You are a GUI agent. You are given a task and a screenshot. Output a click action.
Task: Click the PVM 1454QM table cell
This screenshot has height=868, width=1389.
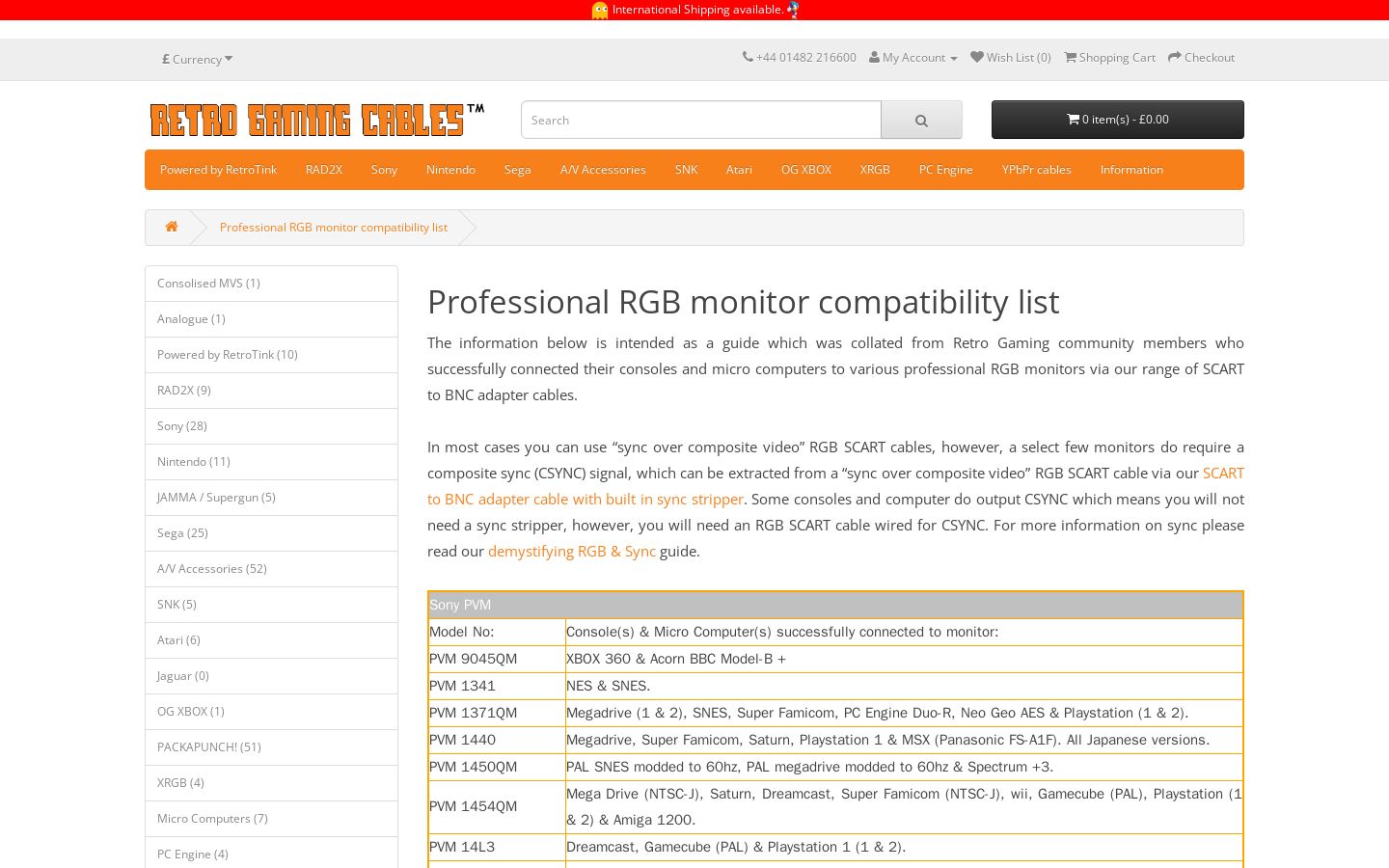497,807
